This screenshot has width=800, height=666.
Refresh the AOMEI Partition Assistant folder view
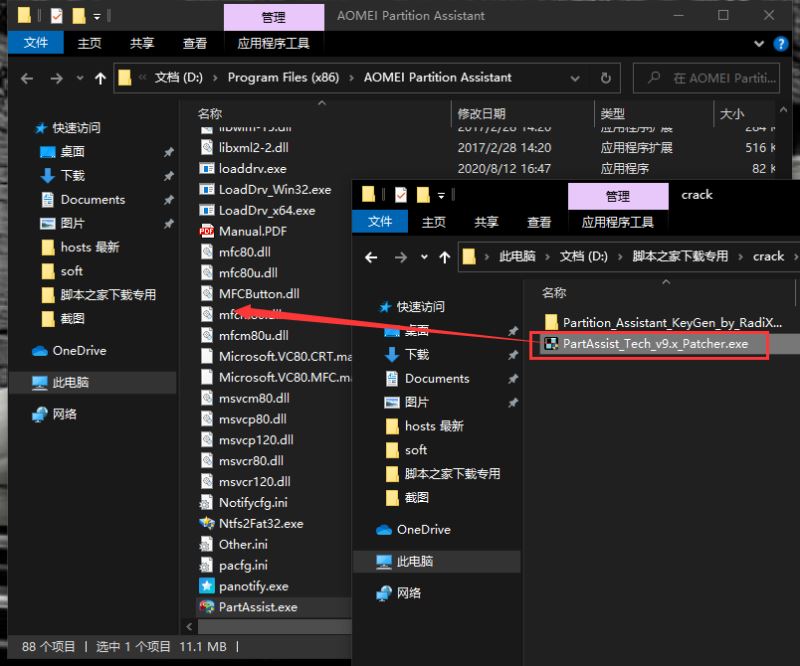[x=606, y=78]
